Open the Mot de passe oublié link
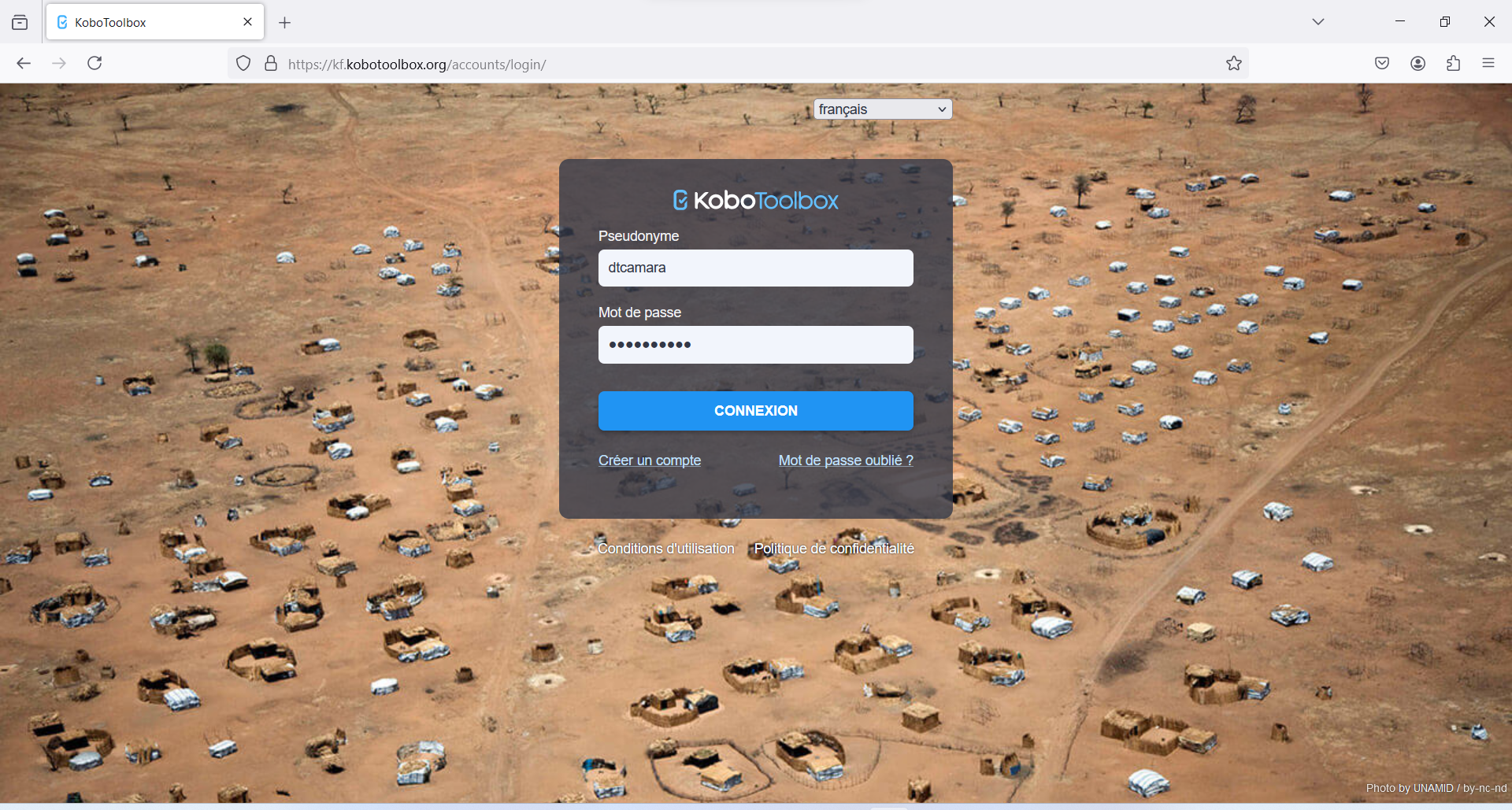 [x=845, y=460]
